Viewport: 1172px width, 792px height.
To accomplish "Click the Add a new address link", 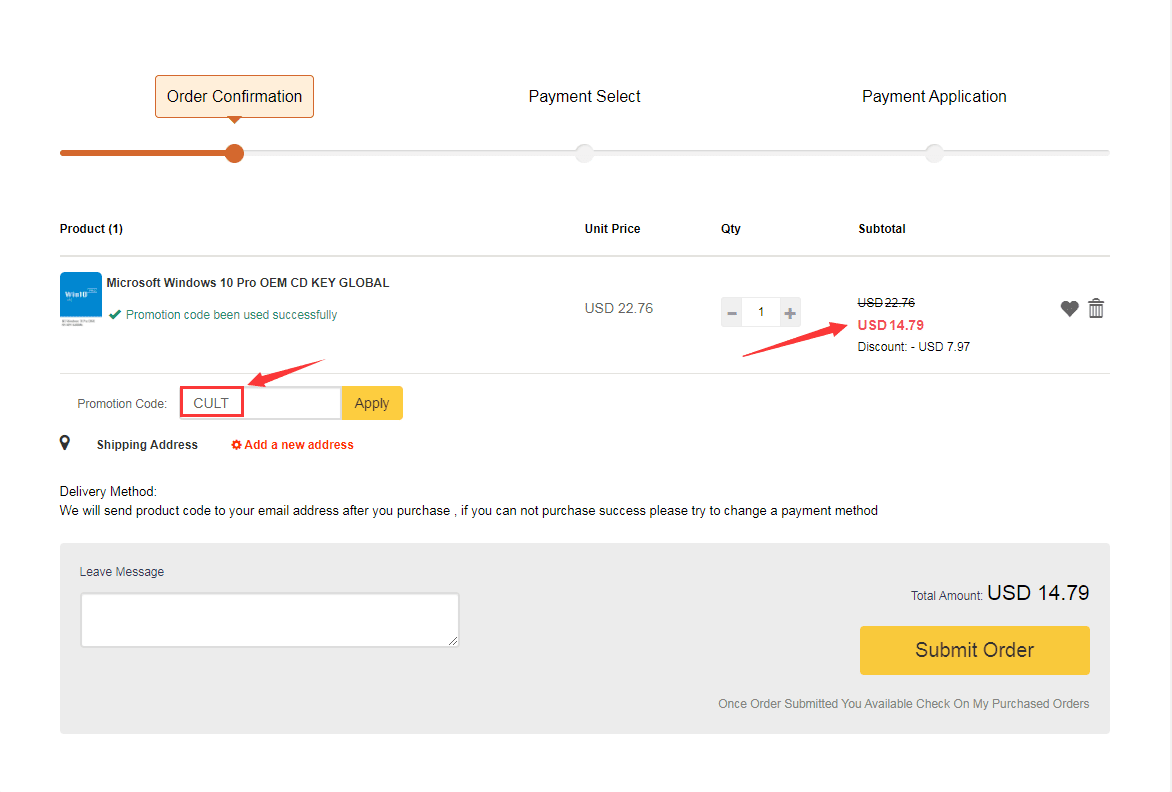I will [299, 445].
